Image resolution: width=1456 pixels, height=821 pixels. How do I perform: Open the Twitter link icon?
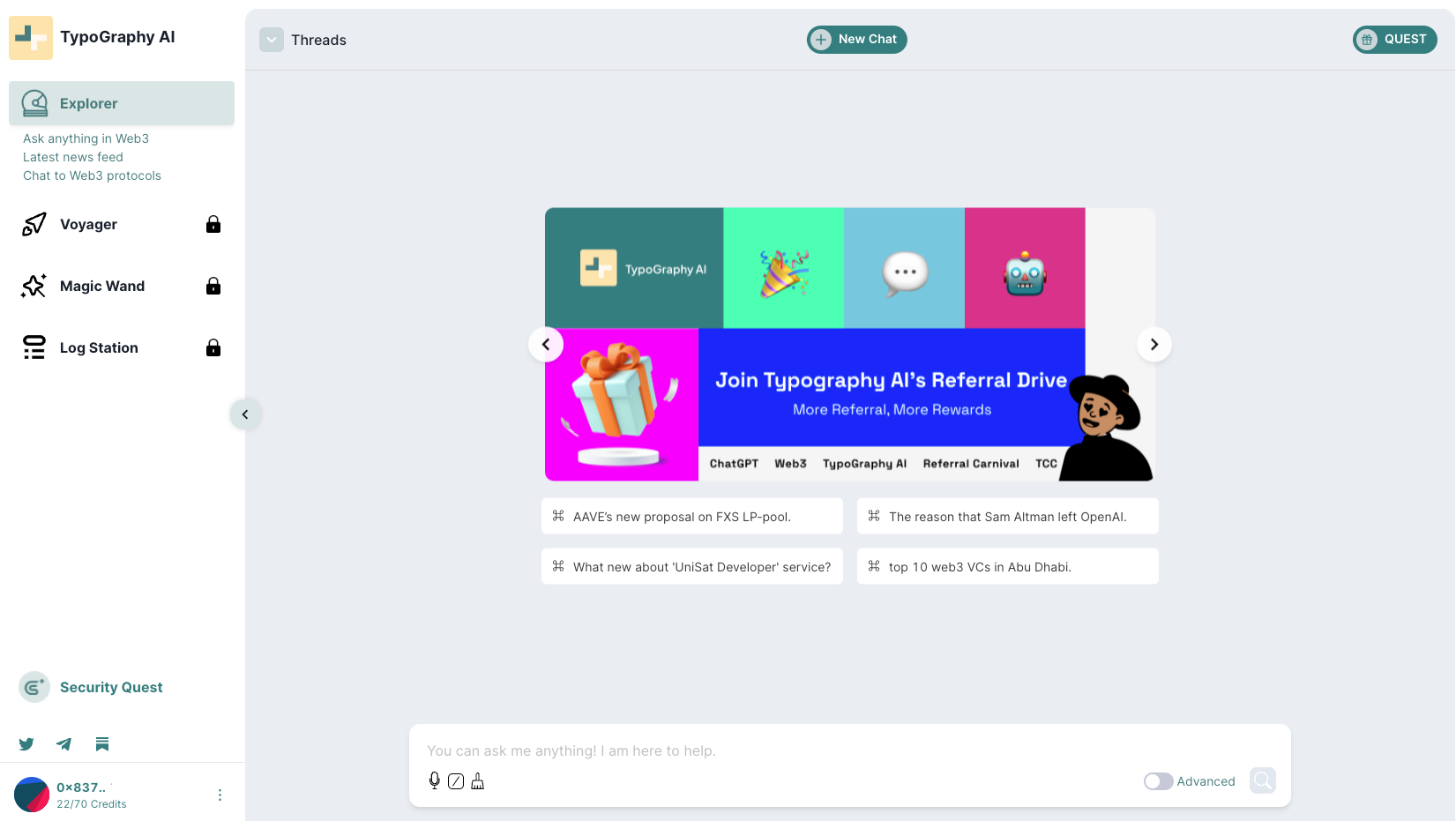[26, 744]
